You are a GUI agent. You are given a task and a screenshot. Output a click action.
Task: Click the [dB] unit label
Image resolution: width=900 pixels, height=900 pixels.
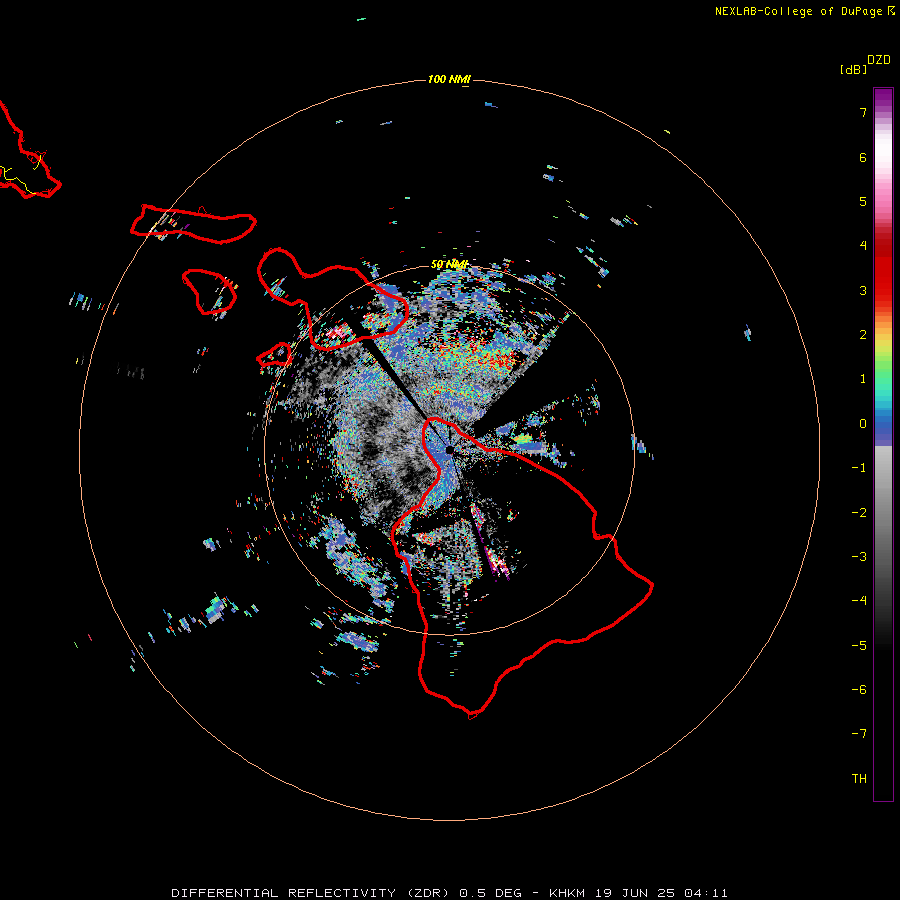point(853,70)
